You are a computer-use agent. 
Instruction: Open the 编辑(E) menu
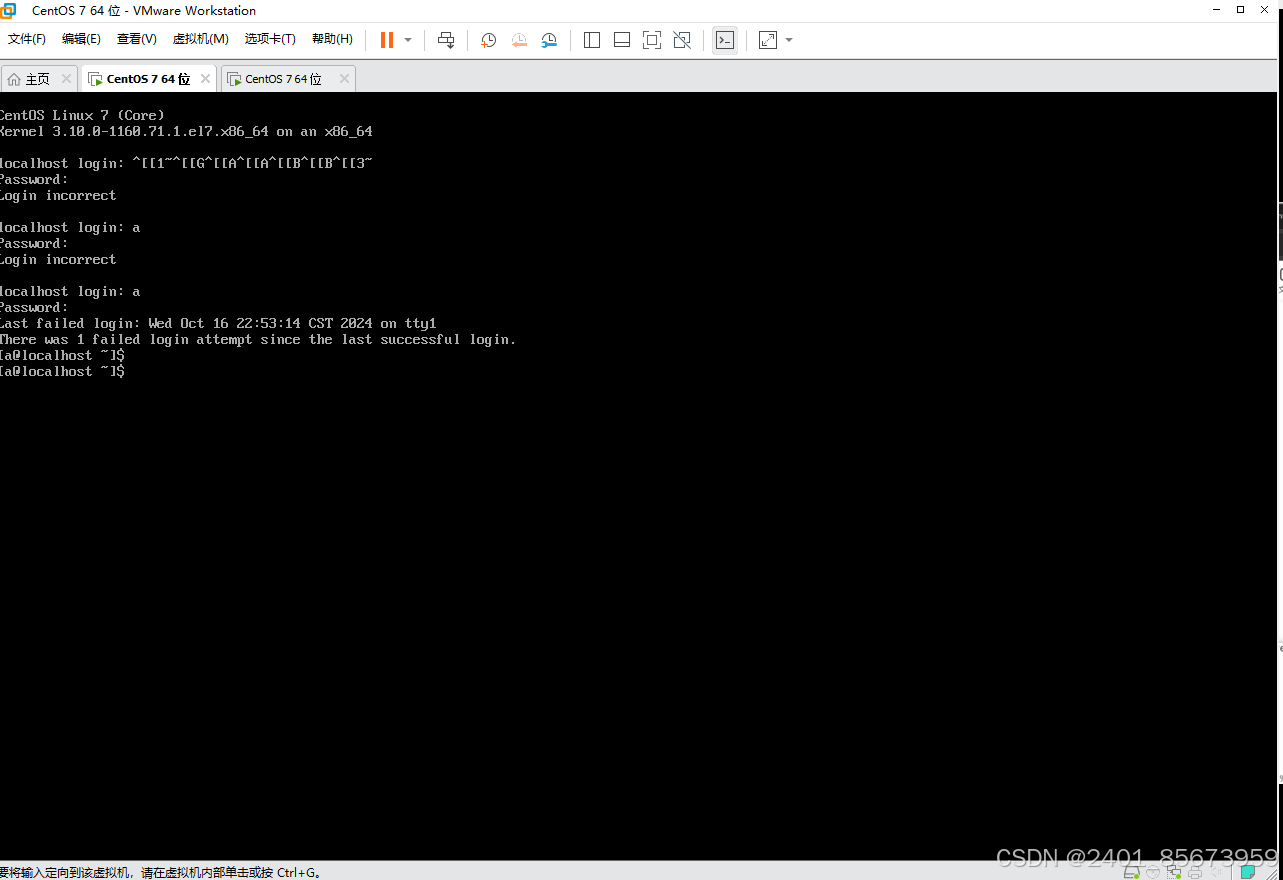click(x=81, y=39)
